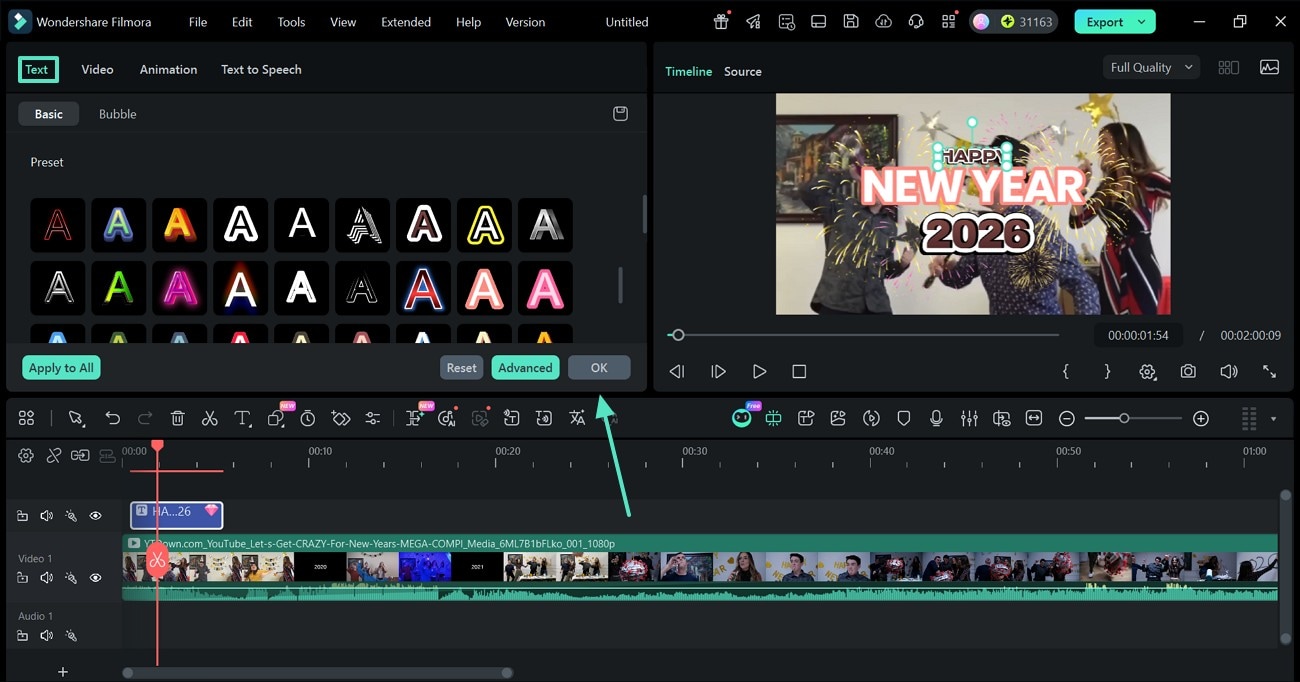
Task: Open the Text tool in the toolbar
Action: click(243, 418)
